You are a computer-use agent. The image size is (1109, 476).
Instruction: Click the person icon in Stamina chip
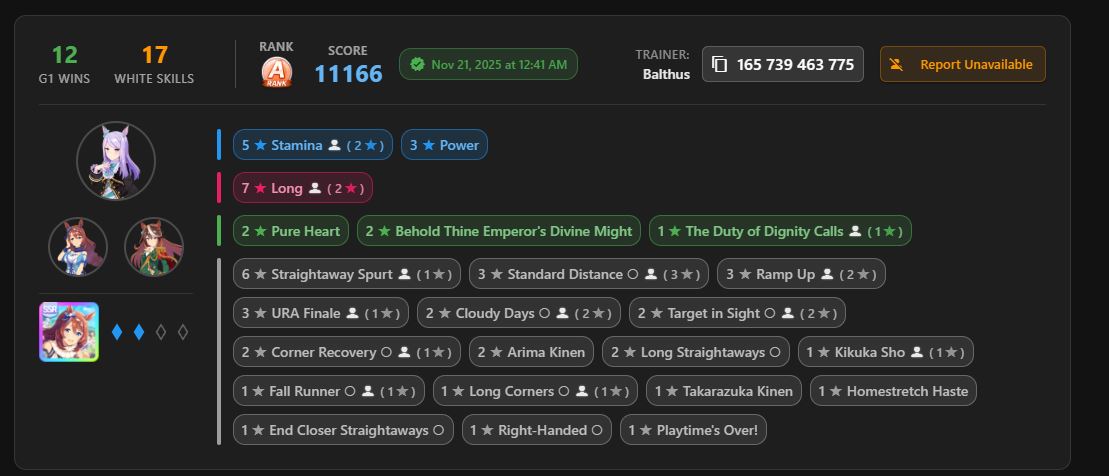point(335,145)
